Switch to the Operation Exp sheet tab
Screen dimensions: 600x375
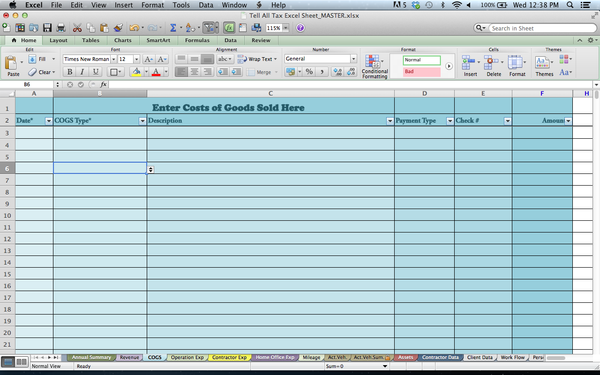[x=187, y=357]
